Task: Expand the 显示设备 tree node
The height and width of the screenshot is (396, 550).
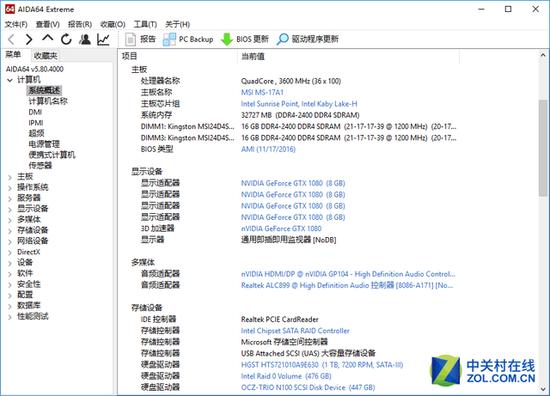Action: tap(10, 209)
